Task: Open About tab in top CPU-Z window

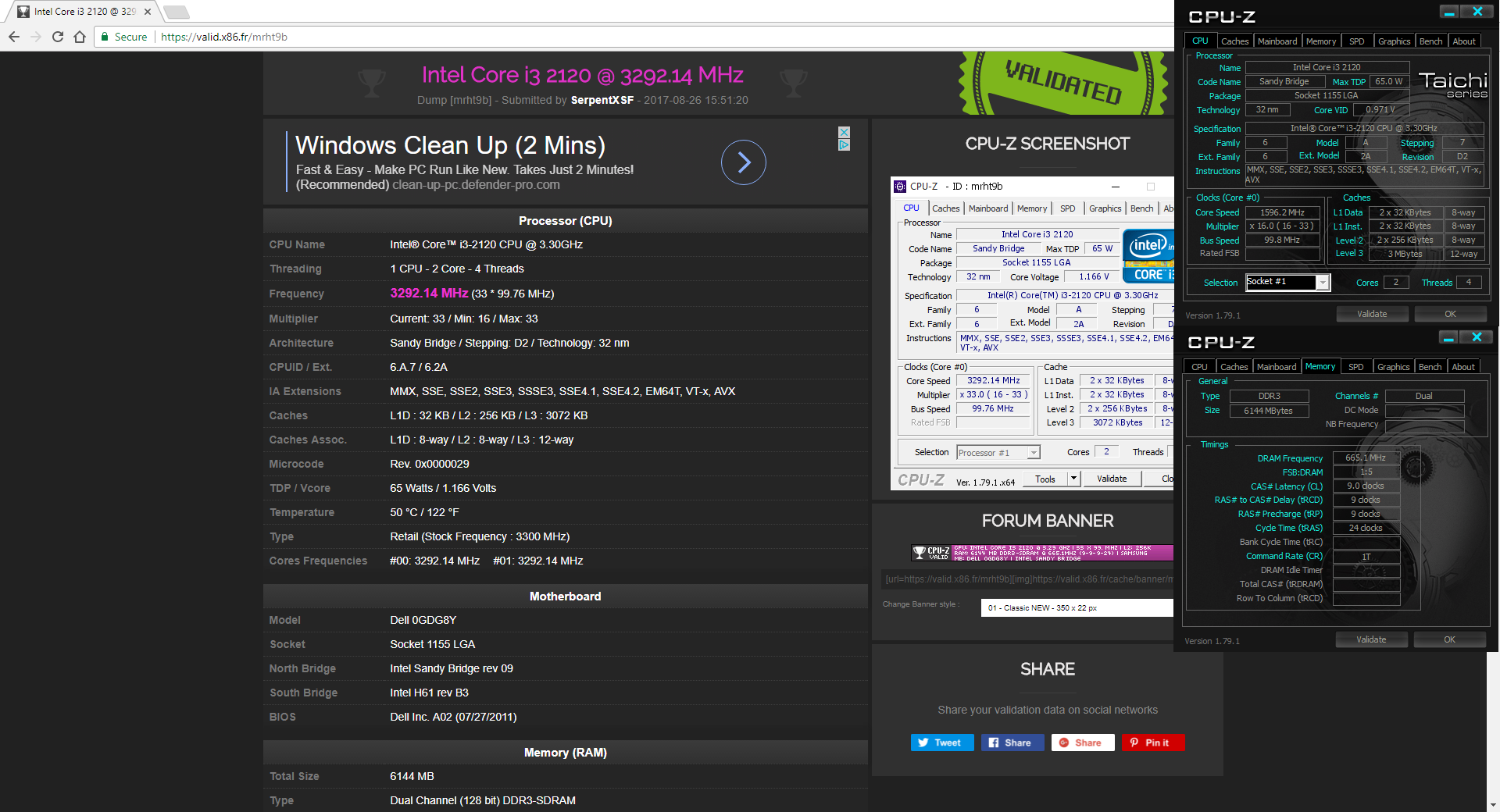Action: pos(1464,41)
